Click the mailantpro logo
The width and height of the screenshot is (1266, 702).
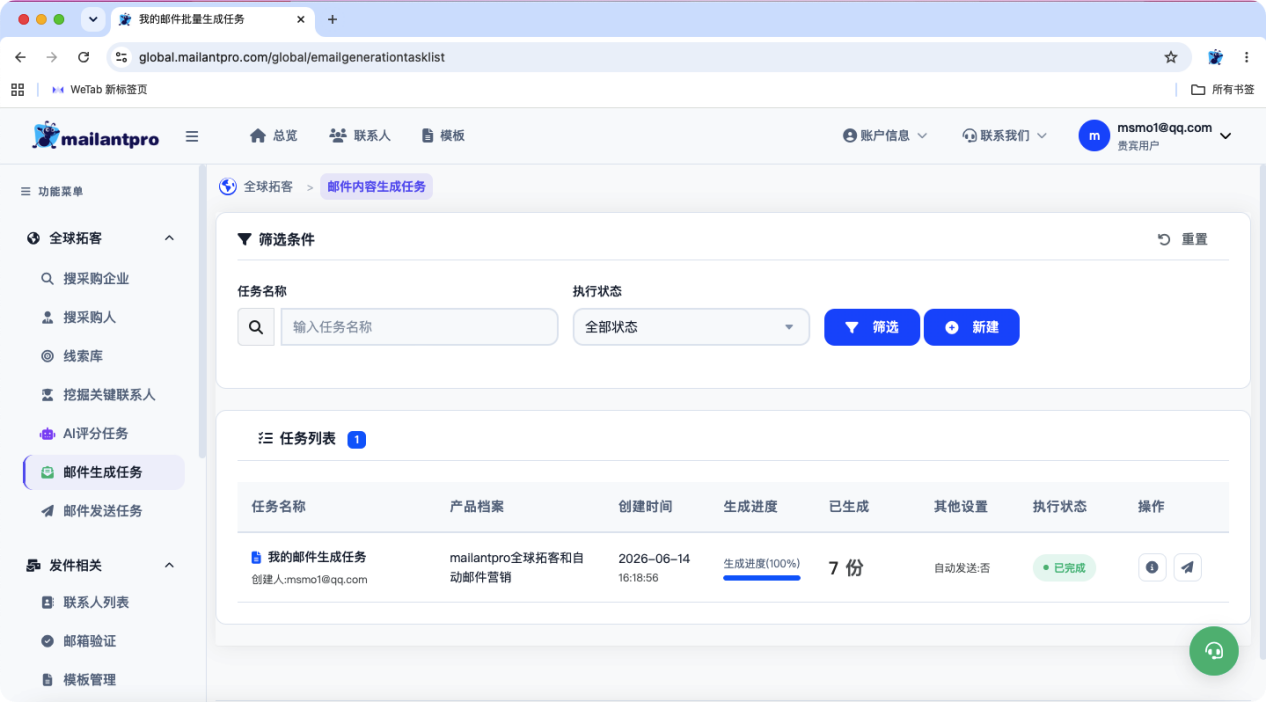pos(95,136)
